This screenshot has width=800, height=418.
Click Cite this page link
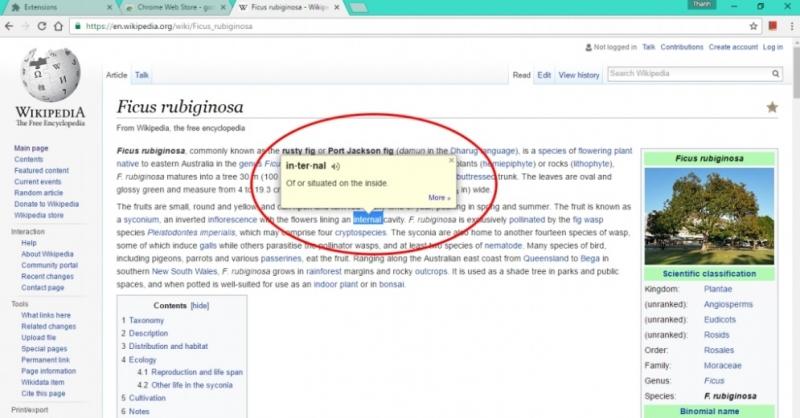[x=43, y=394]
